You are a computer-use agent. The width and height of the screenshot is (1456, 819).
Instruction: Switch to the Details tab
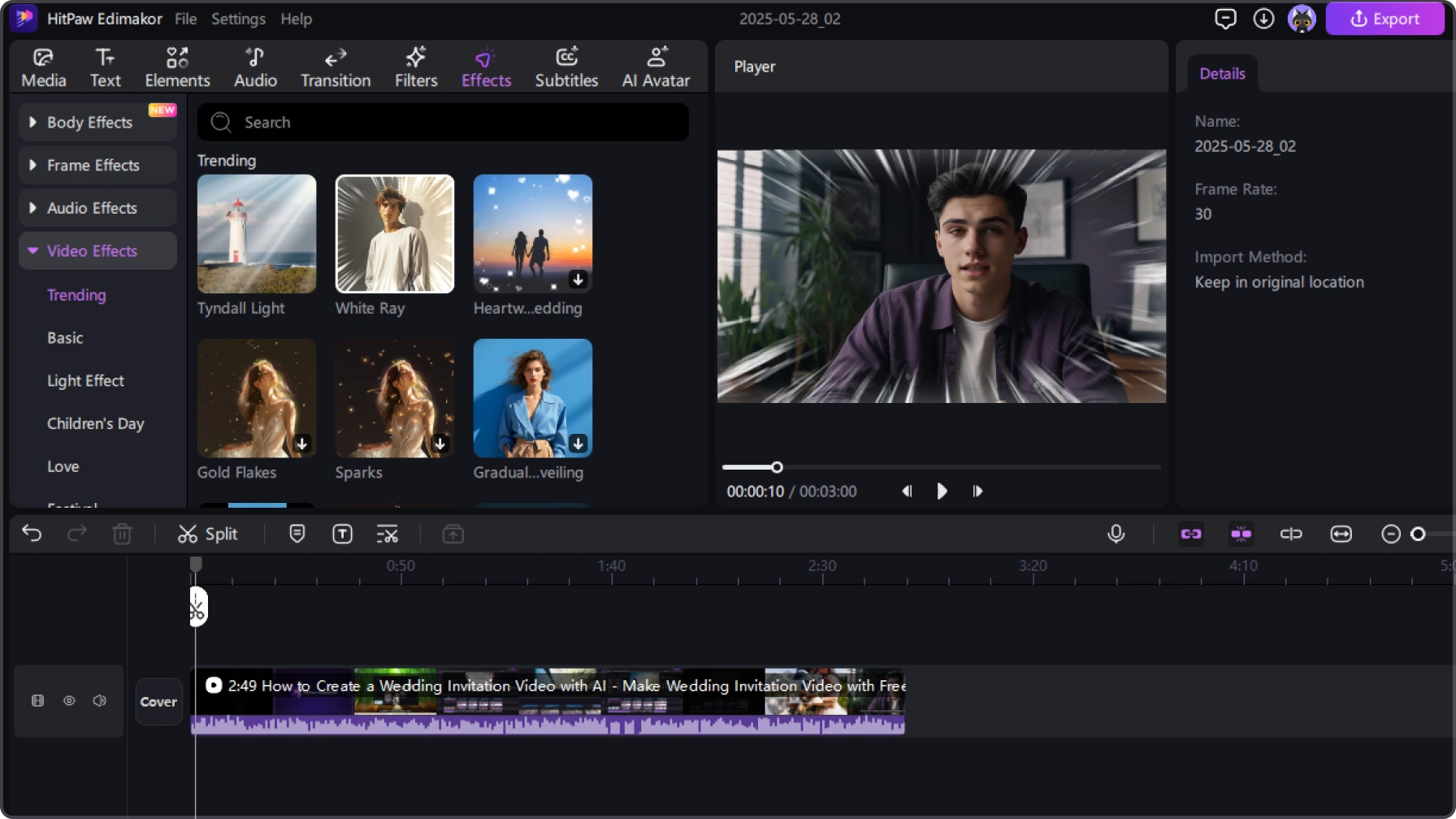[x=1222, y=74]
